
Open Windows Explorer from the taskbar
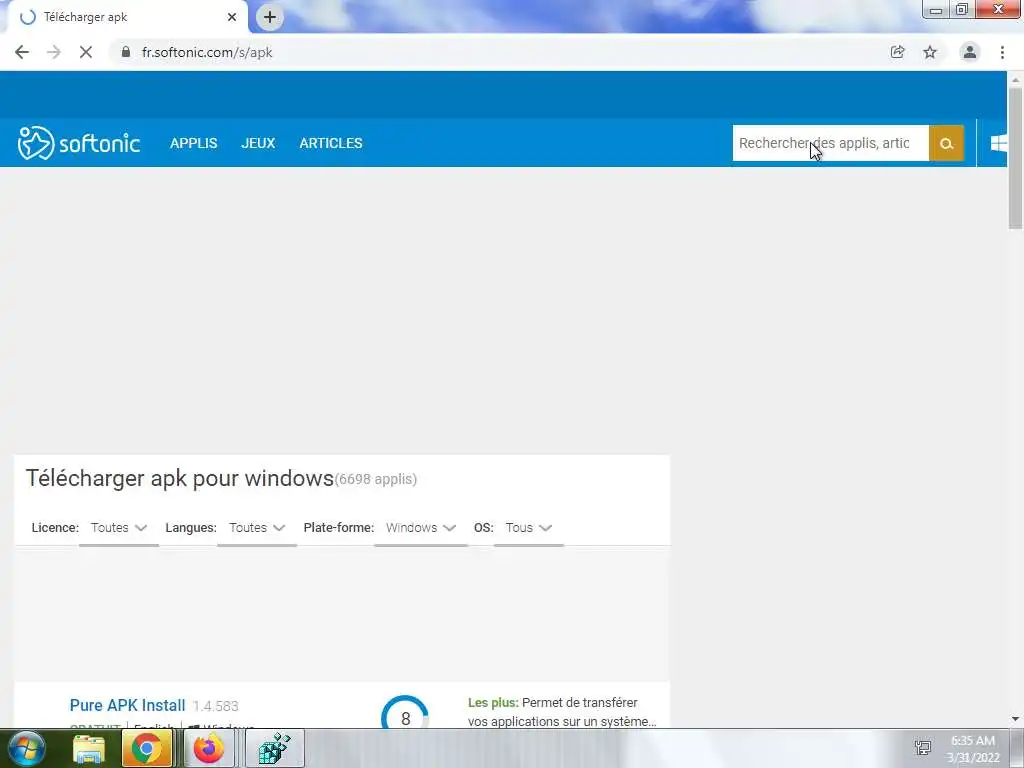(89, 748)
